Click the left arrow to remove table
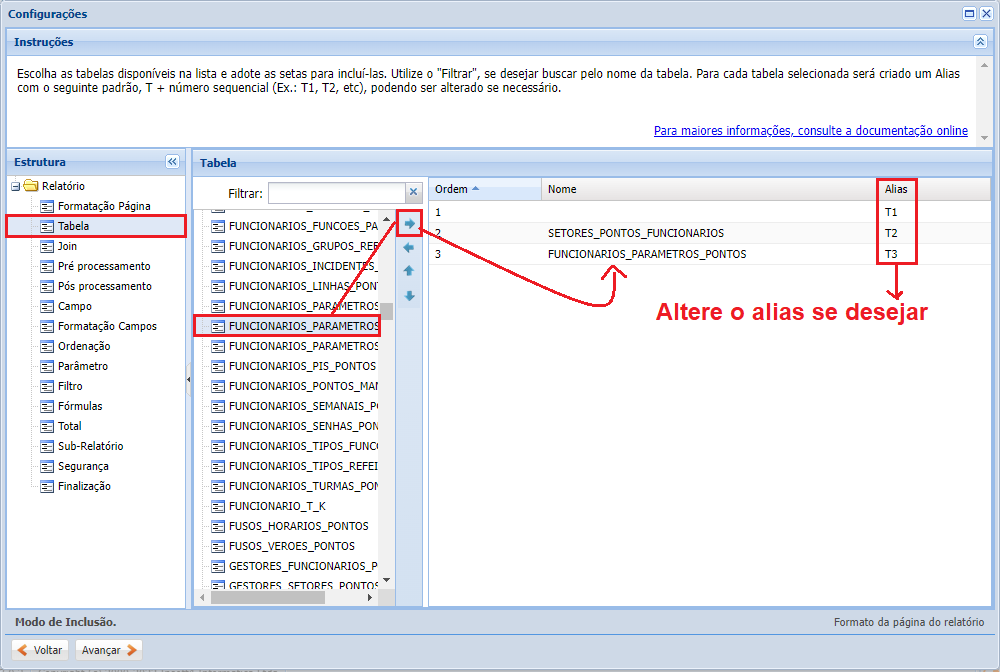 pos(409,247)
